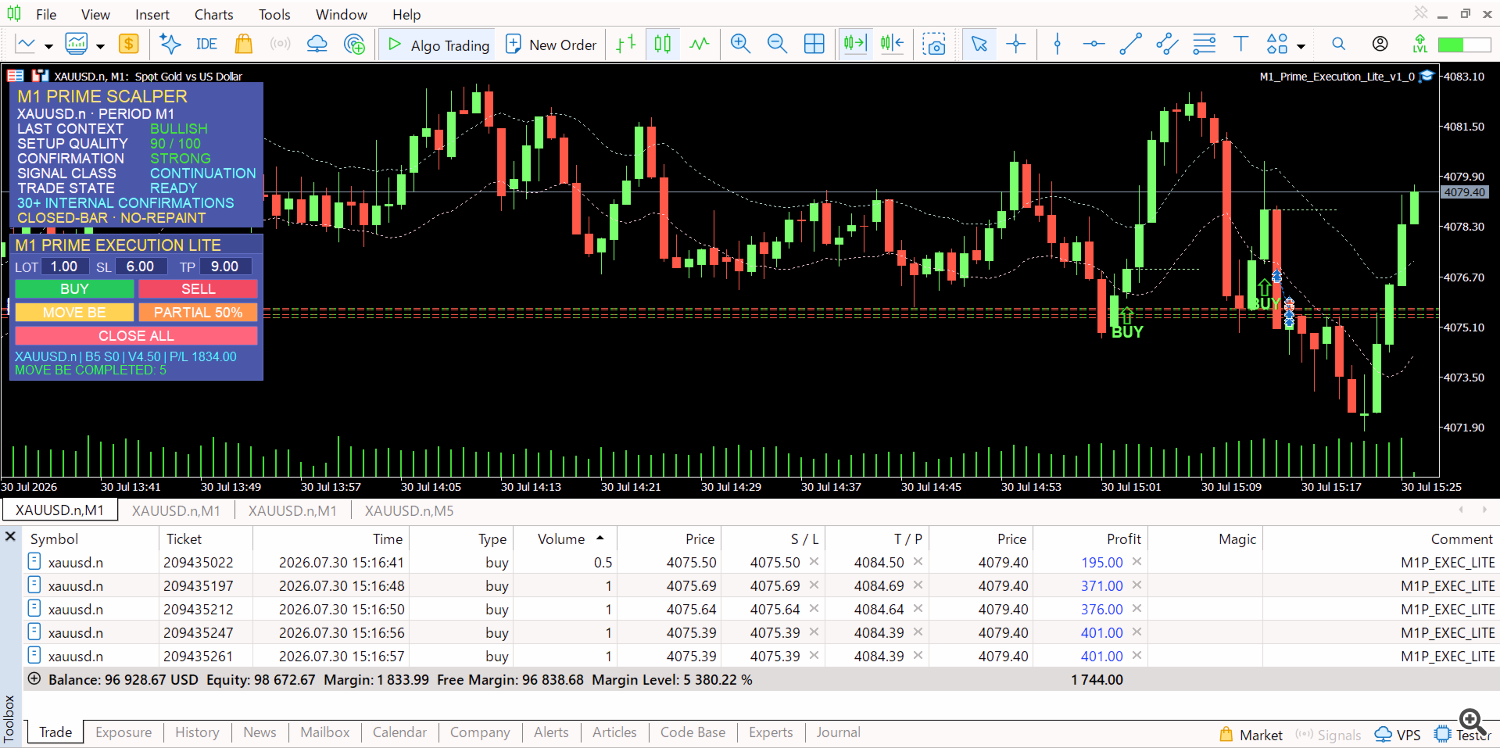Take a chart screenshot camera icon
The image size is (1500, 748).
pos(934,44)
